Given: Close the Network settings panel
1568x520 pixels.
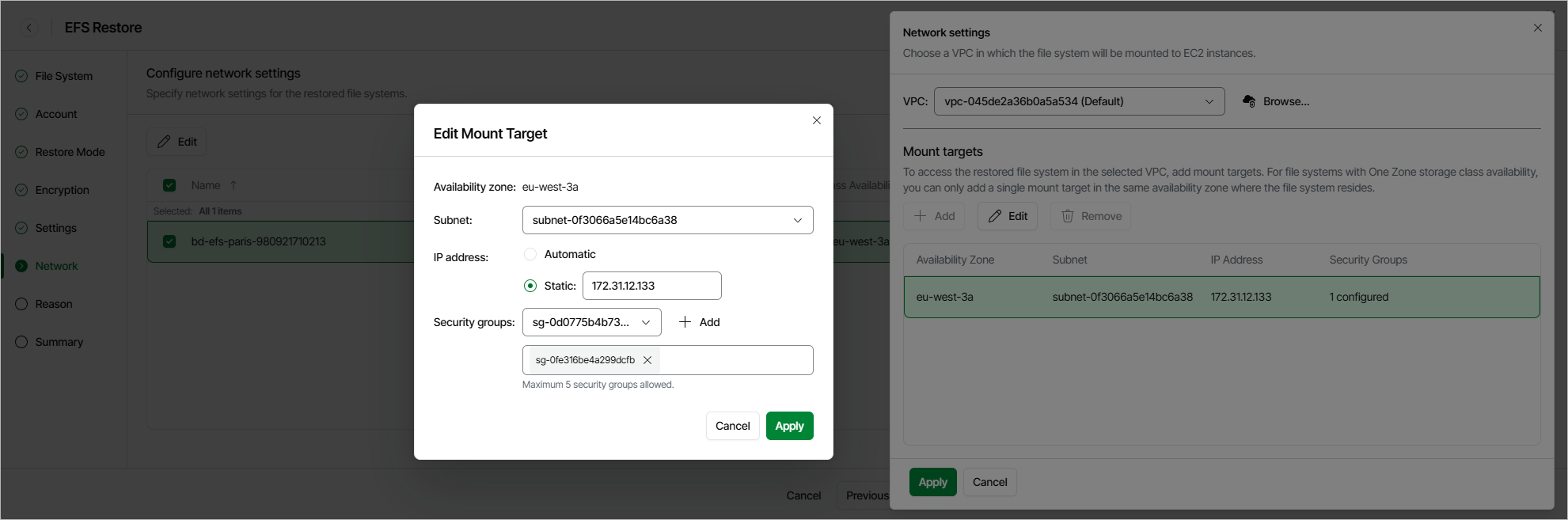Looking at the screenshot, I should tap(1537, 28).
